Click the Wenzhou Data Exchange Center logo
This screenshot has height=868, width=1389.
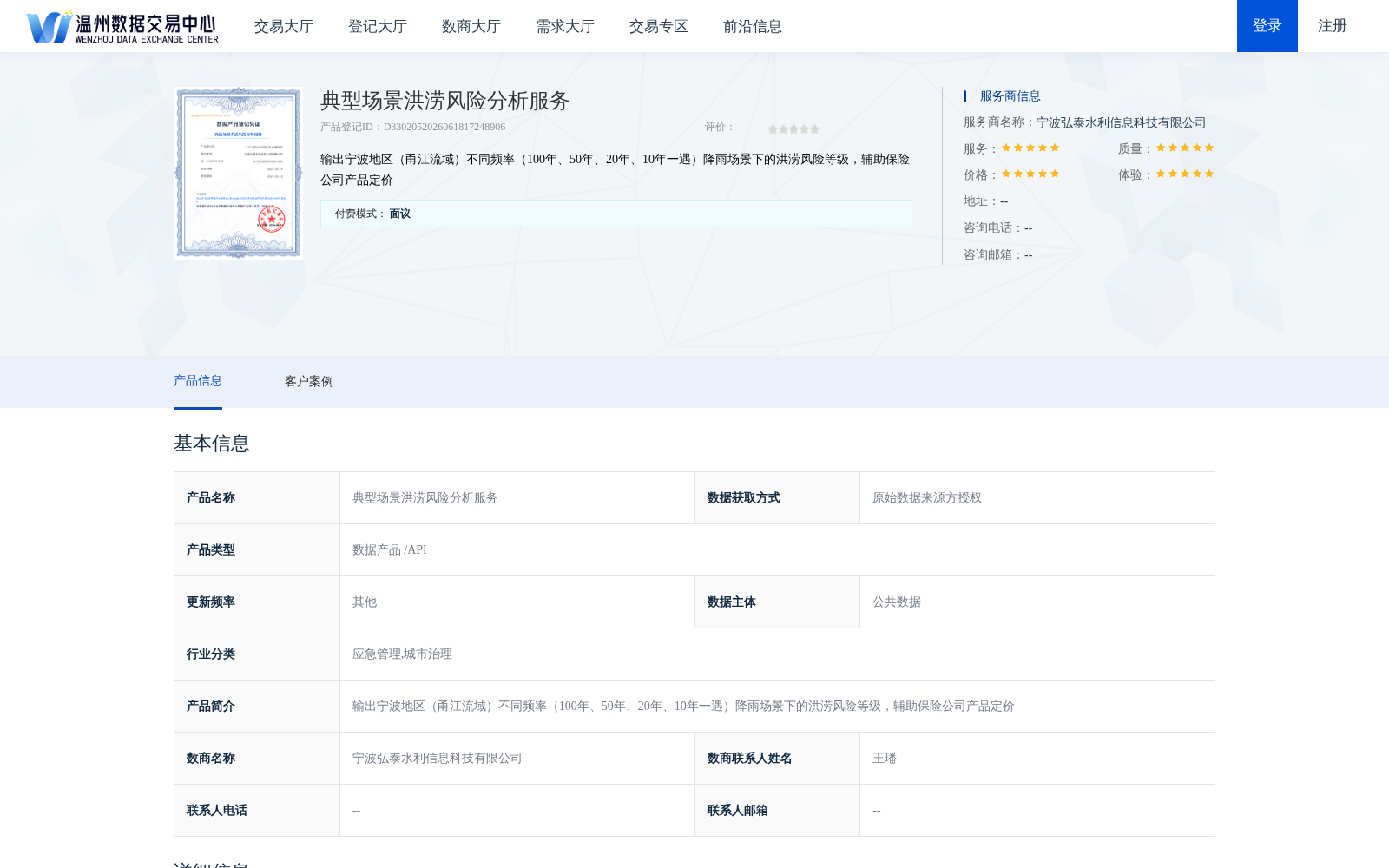122,27
